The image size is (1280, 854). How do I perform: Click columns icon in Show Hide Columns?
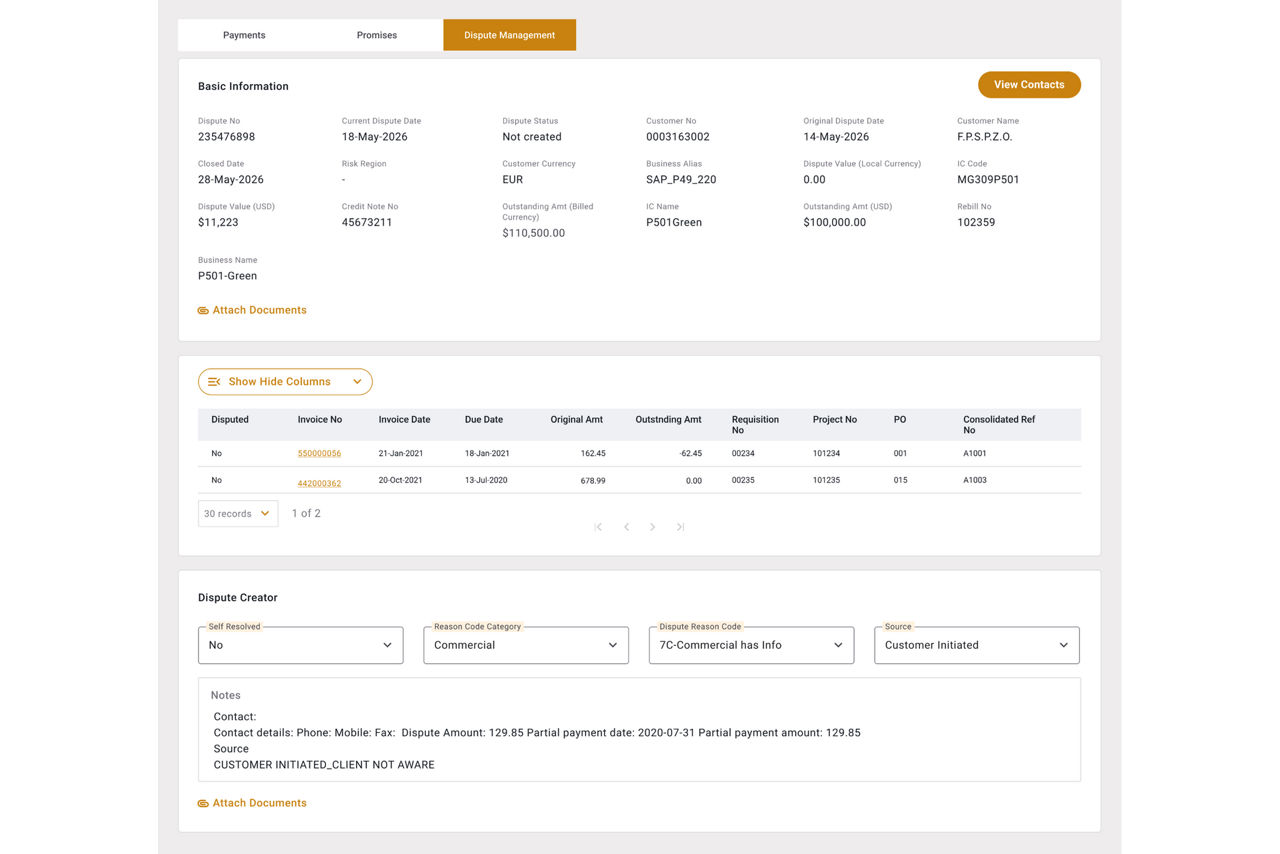tap(214, 382)
